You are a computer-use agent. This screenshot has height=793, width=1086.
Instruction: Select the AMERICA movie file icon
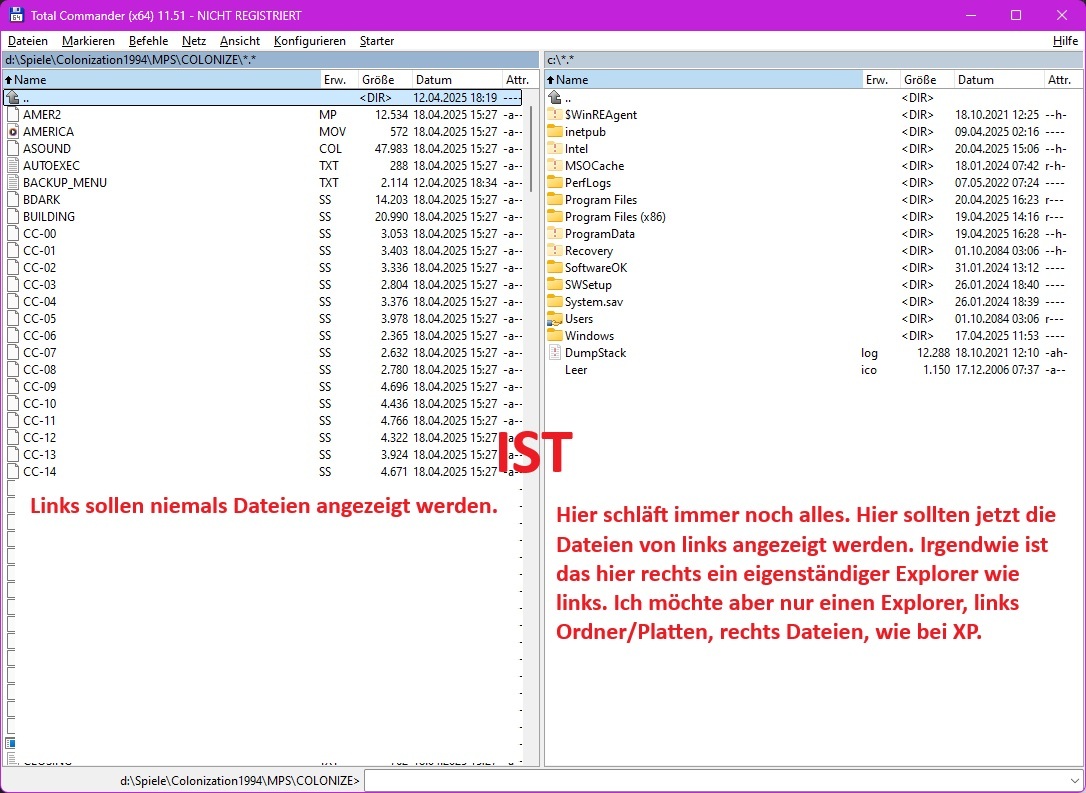coord(12,132)
